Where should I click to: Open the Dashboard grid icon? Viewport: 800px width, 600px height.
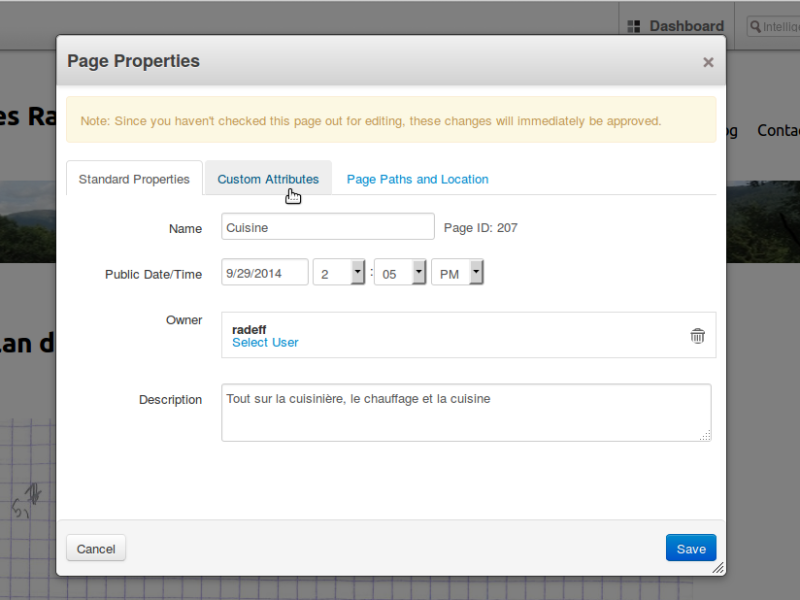[634, 26]
